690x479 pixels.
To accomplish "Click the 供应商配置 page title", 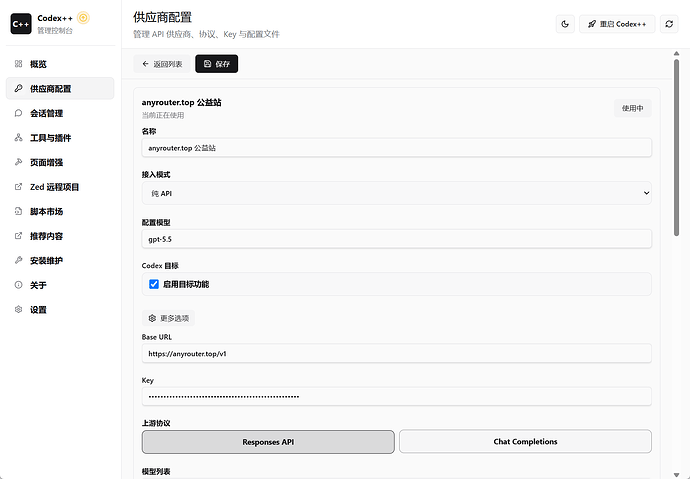I will pos(162,18).
